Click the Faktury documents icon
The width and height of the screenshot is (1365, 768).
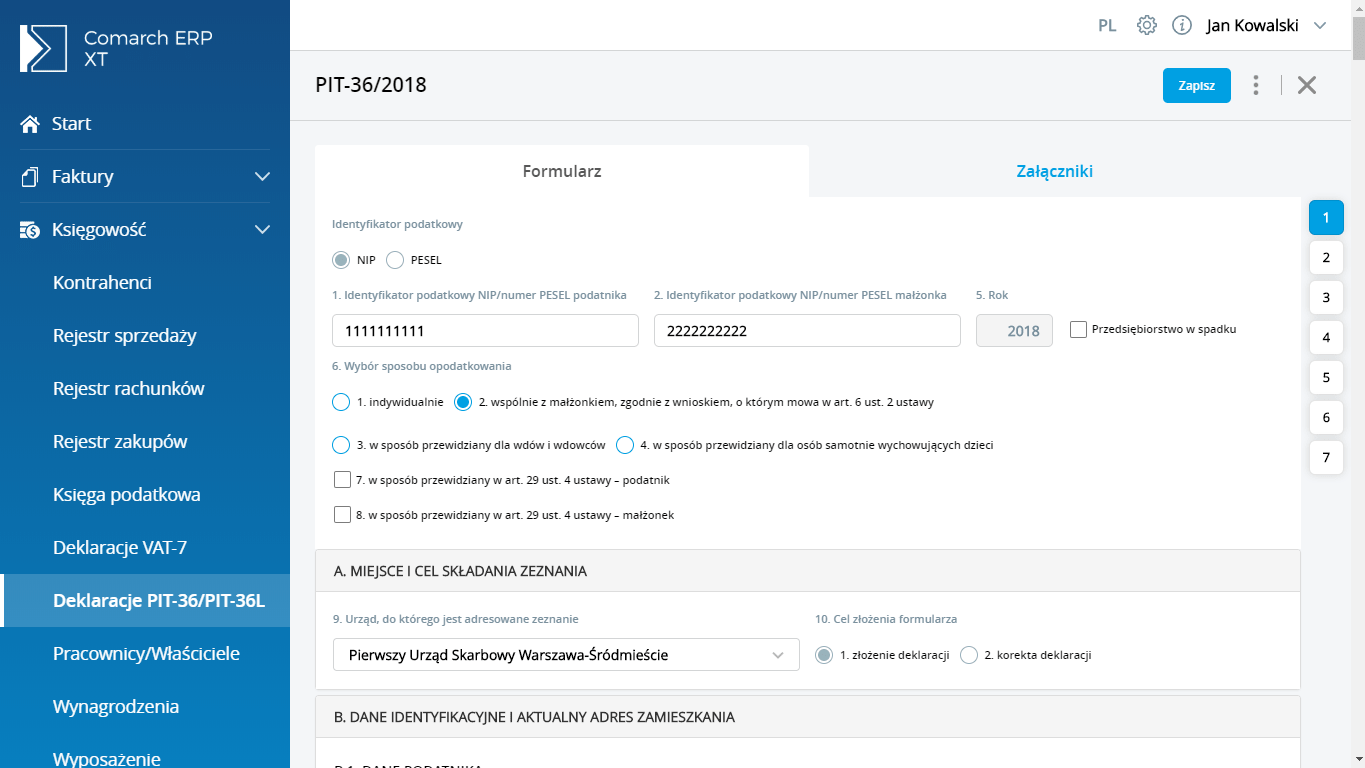30,177
